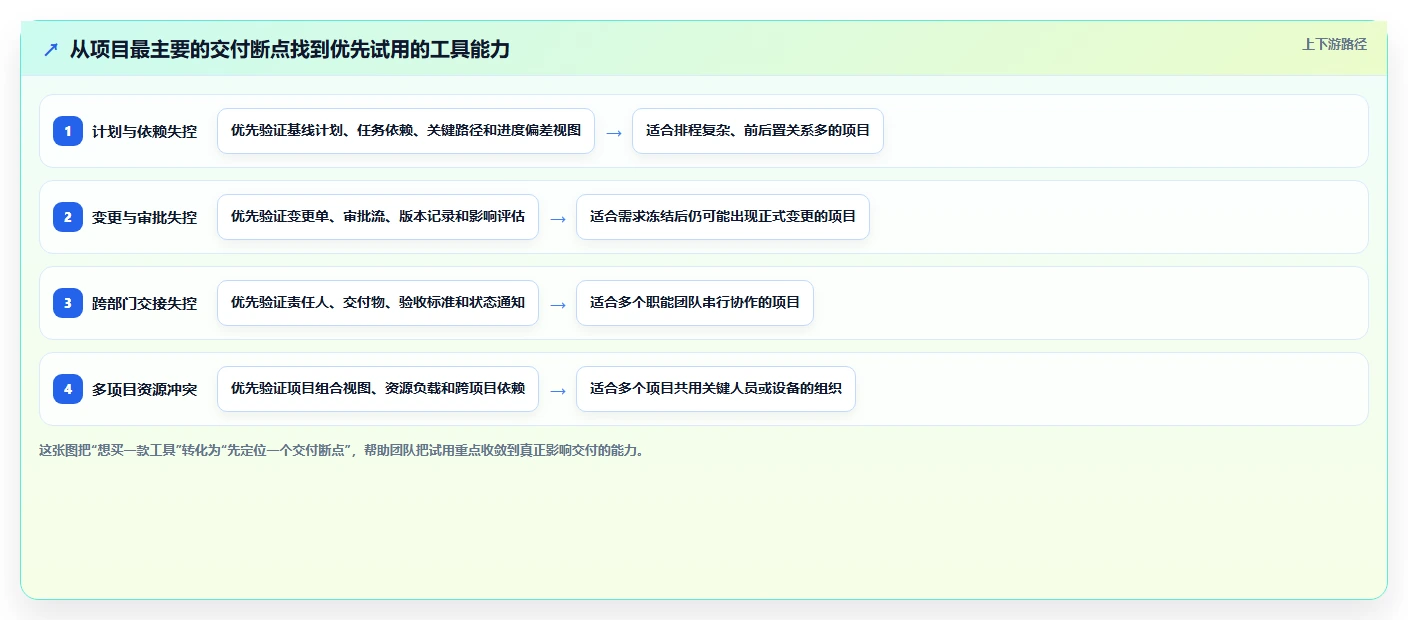Click the heading 从项目最主要的交付断点找到优先试用的工具能力

(290, 49)
